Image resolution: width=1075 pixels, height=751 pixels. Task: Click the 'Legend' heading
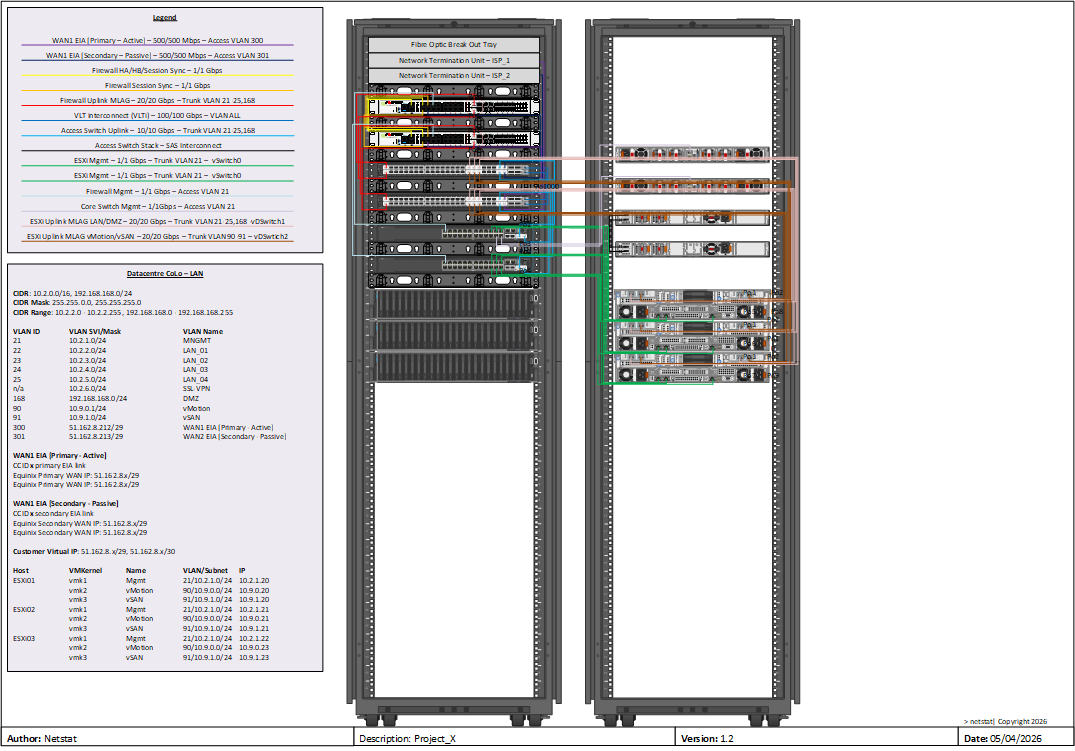coord(165,18)
